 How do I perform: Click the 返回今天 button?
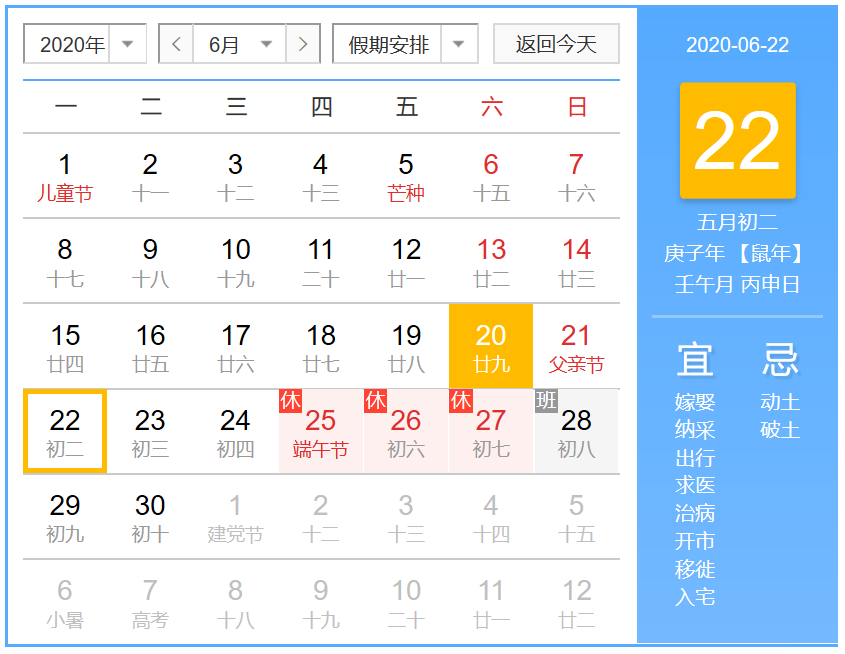pos(556,44)
